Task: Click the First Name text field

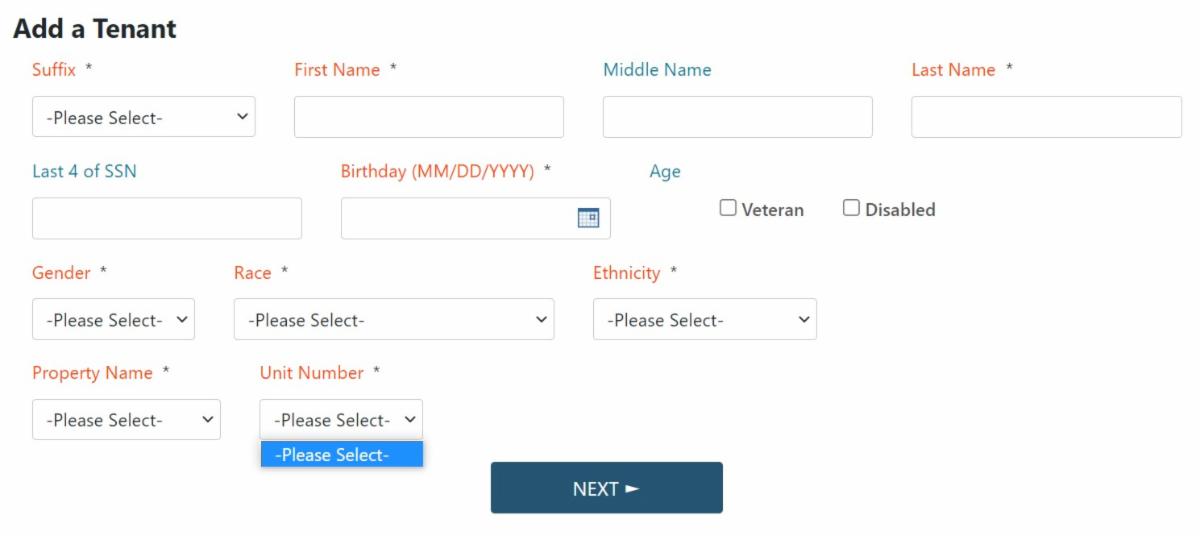Action: 428,117
